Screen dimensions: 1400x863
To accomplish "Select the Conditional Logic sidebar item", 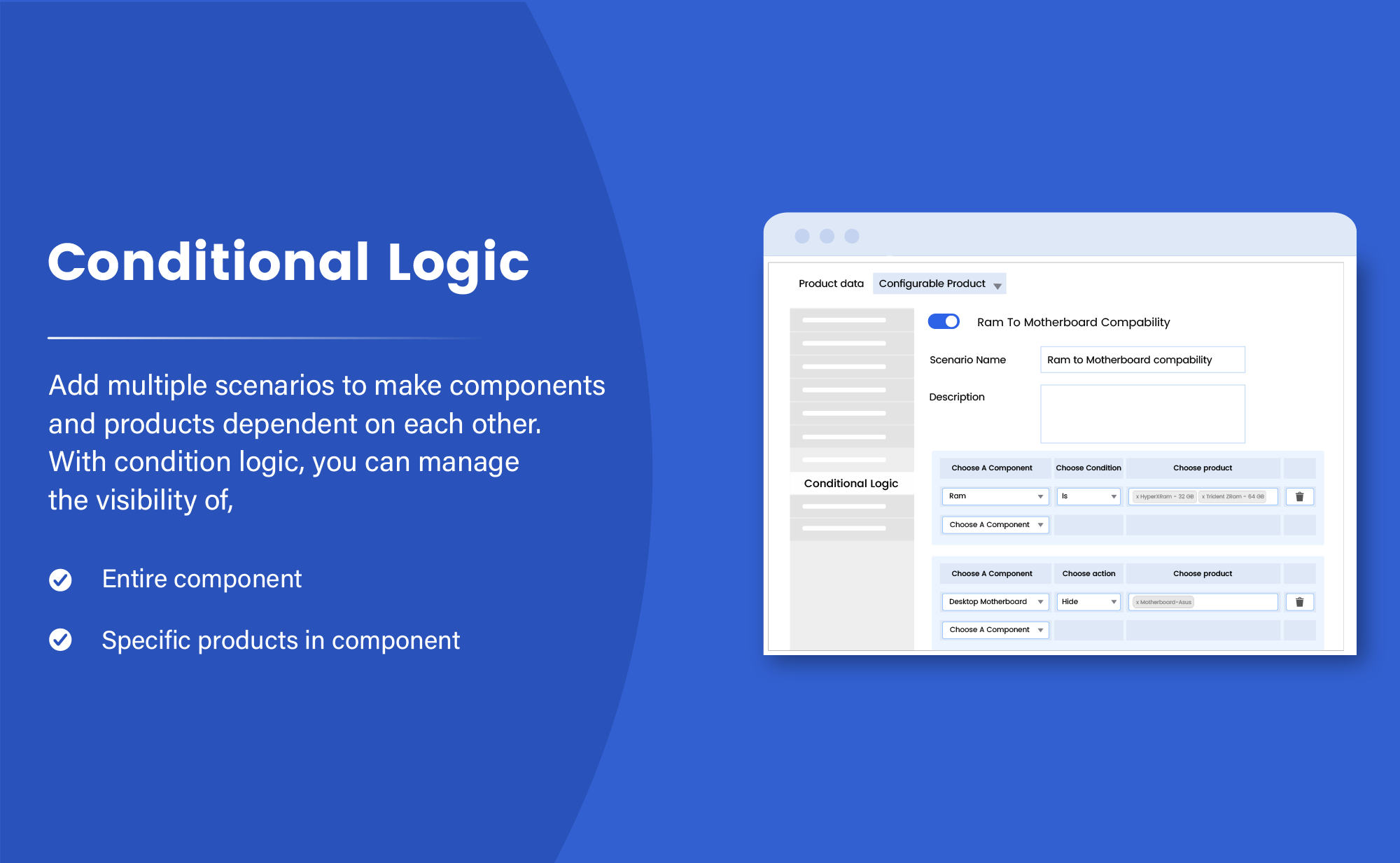I will 851,483.
